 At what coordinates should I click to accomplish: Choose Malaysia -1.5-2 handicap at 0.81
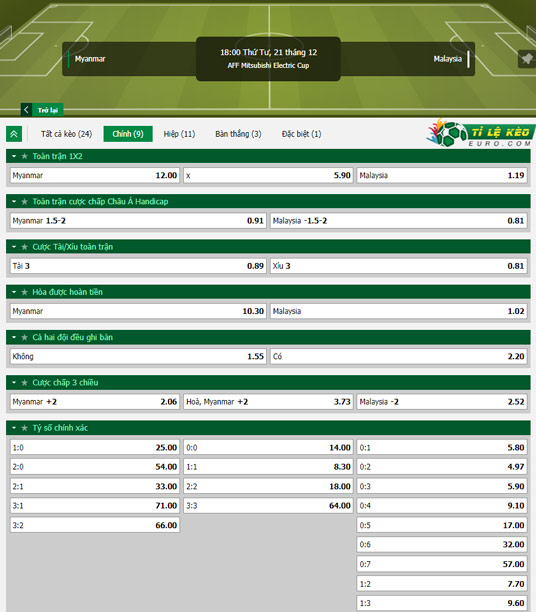point(399,221)
